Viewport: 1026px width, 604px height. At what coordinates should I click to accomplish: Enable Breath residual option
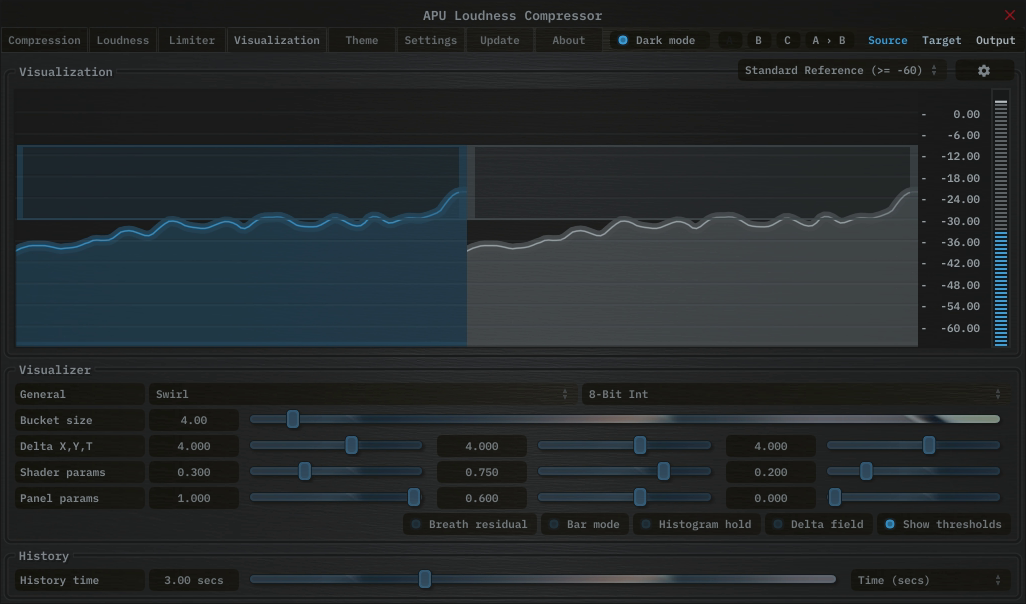click(469, 524)
